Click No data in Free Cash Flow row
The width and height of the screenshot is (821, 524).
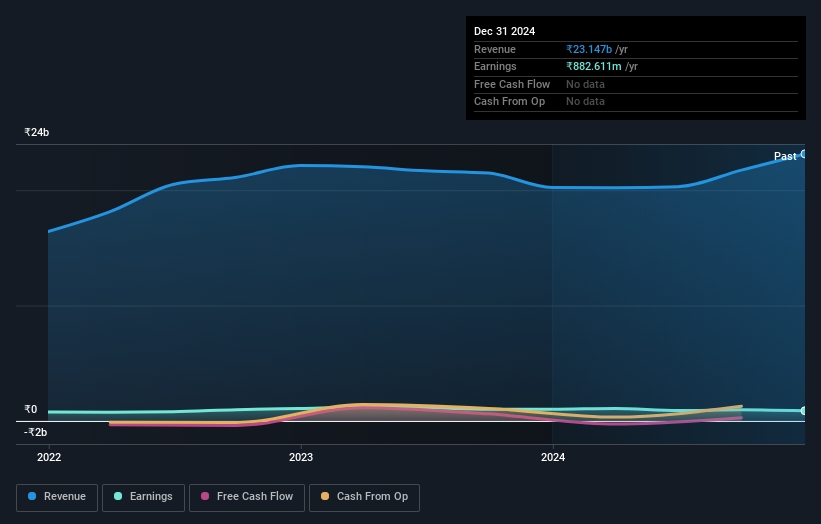click(585, 84)
